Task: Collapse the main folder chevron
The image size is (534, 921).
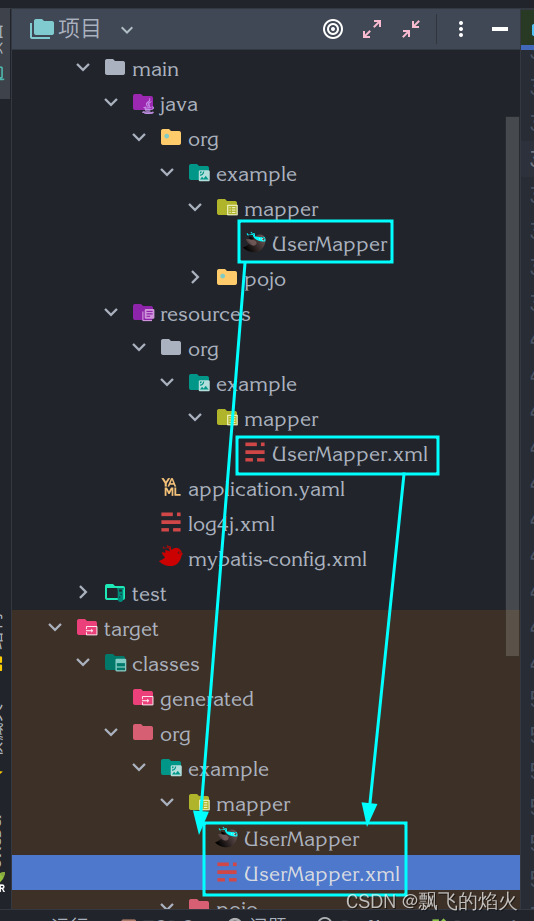Action: point(83,68)
